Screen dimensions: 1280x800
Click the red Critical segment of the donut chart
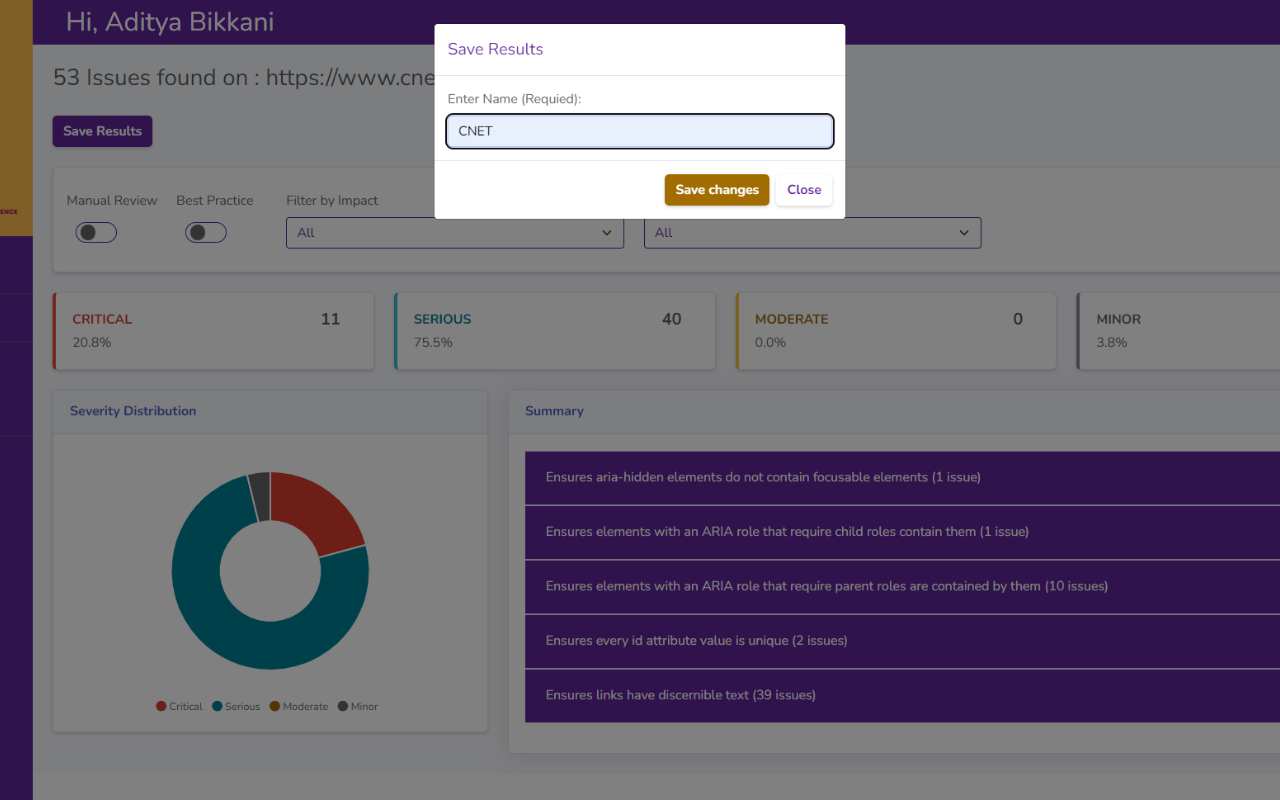tap(315, 510)
